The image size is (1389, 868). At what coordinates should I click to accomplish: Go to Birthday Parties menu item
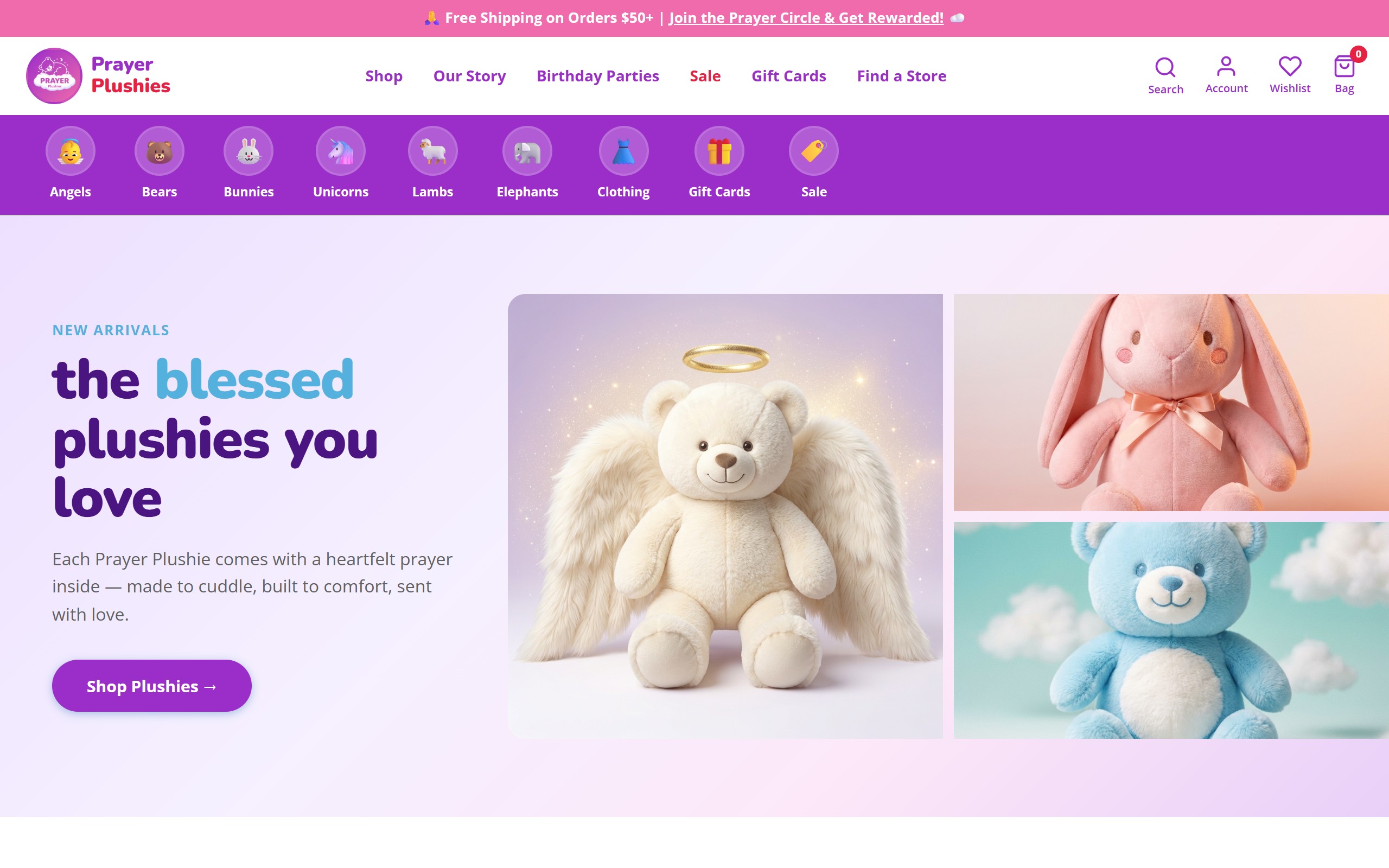pyautogui.click(x=597, y=76)
